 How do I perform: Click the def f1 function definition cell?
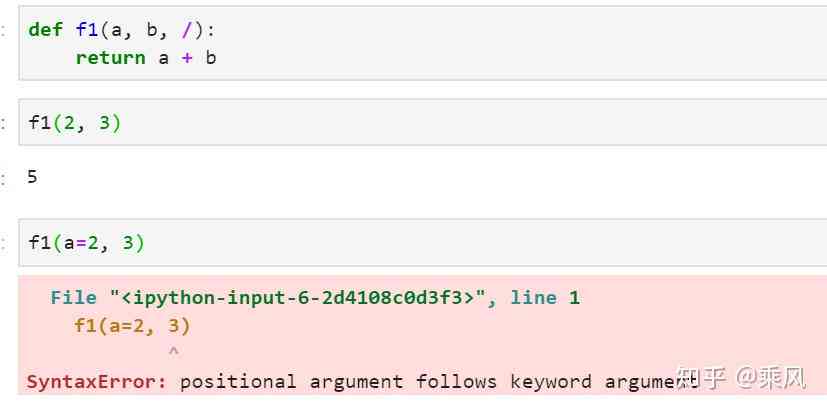tap(422, 43)
